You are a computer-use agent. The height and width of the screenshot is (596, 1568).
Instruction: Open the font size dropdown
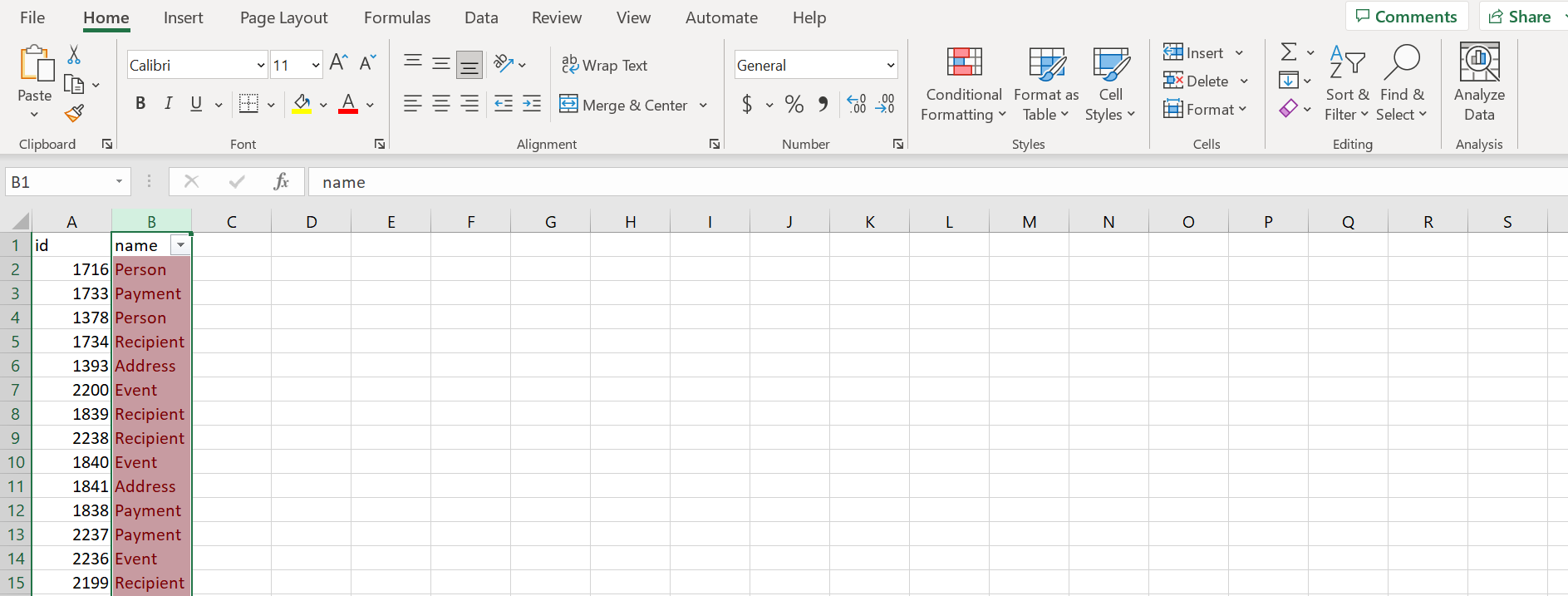click(316, 65)
